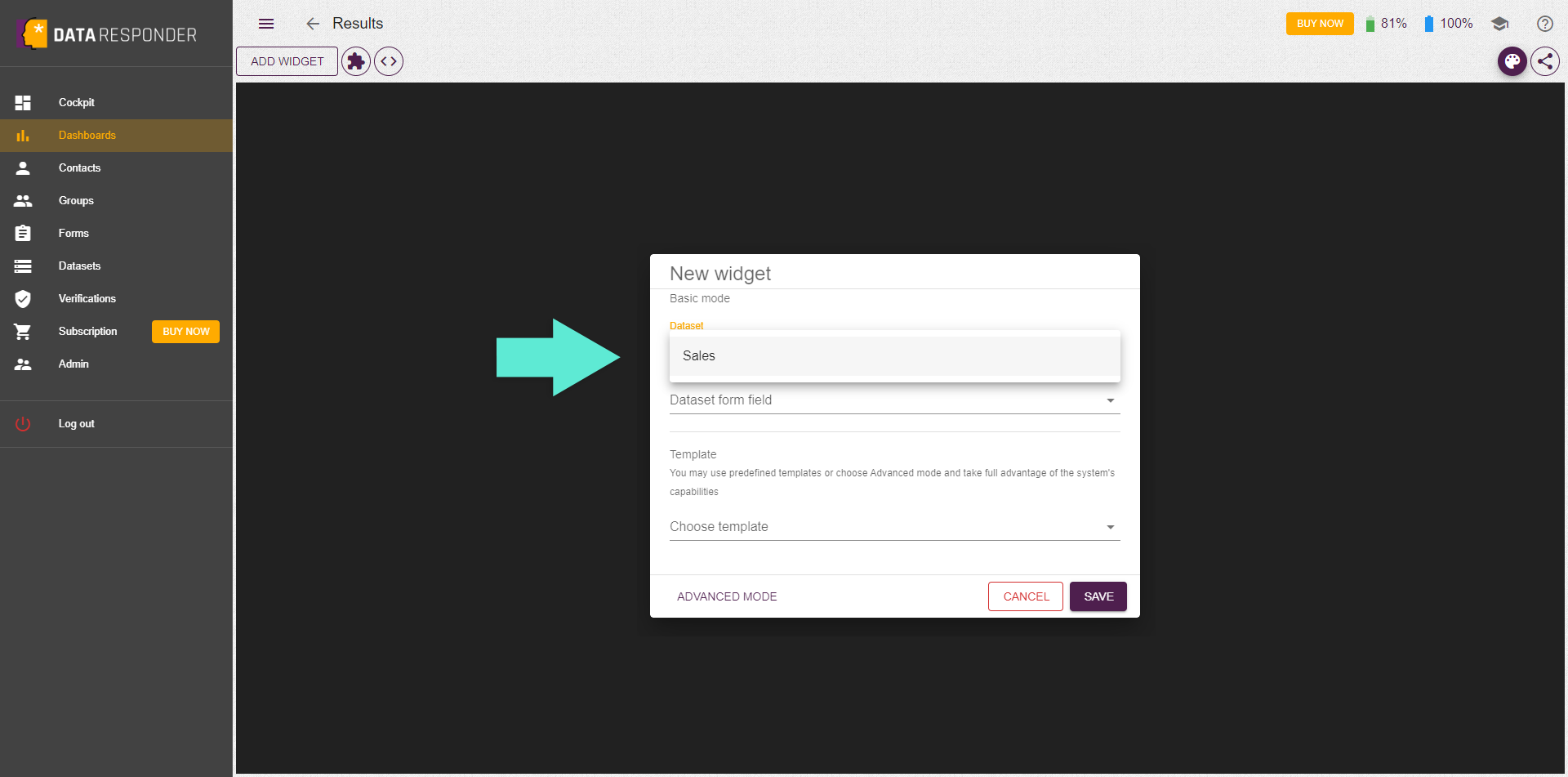Click the Forms clipboard icon

23,234
